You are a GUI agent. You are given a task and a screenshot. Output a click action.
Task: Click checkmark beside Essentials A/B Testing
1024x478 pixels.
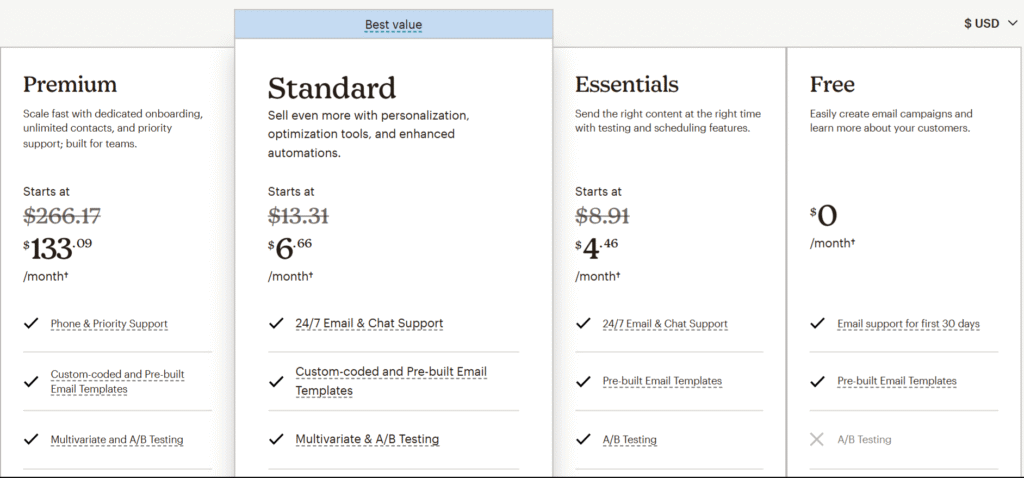click(583, 439)
